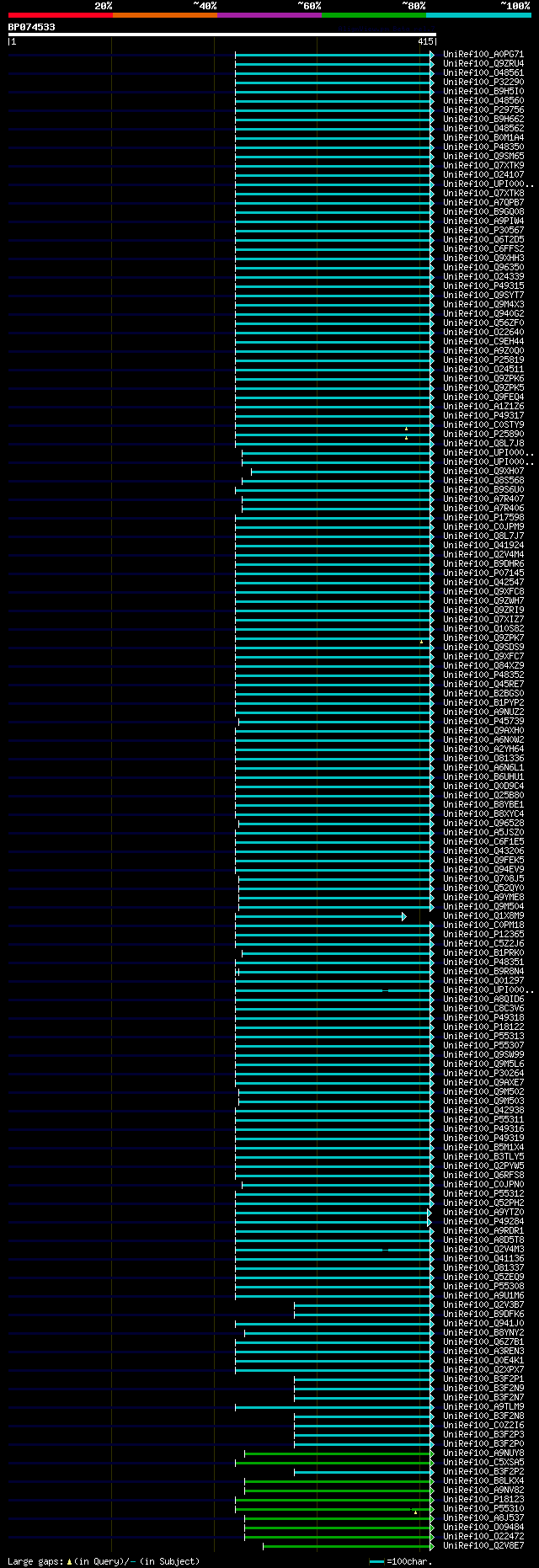This screenshot has width=539, height=1568.
Task: Click the white query length bar under BP074533
Action: coord(221,35)
